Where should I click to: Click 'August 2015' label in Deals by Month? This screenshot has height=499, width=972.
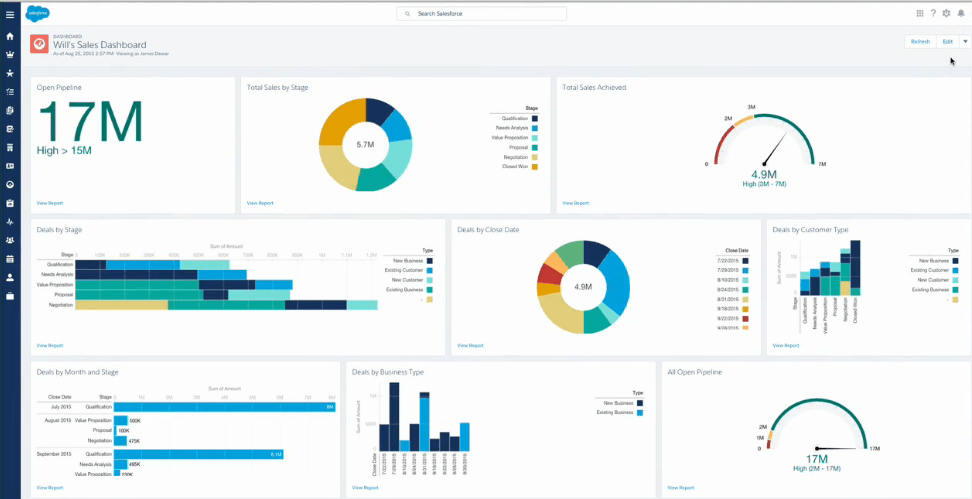[60, 420]
